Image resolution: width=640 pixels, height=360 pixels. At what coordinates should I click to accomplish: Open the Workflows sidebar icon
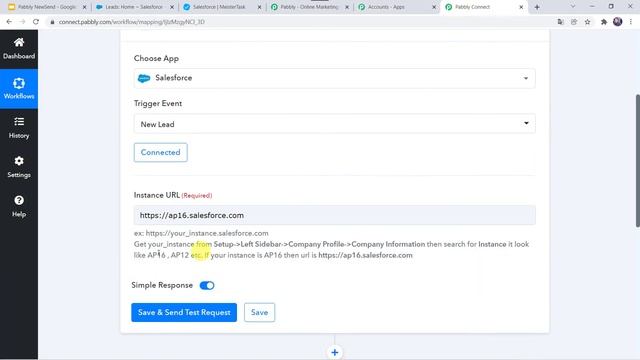point(19,83)
